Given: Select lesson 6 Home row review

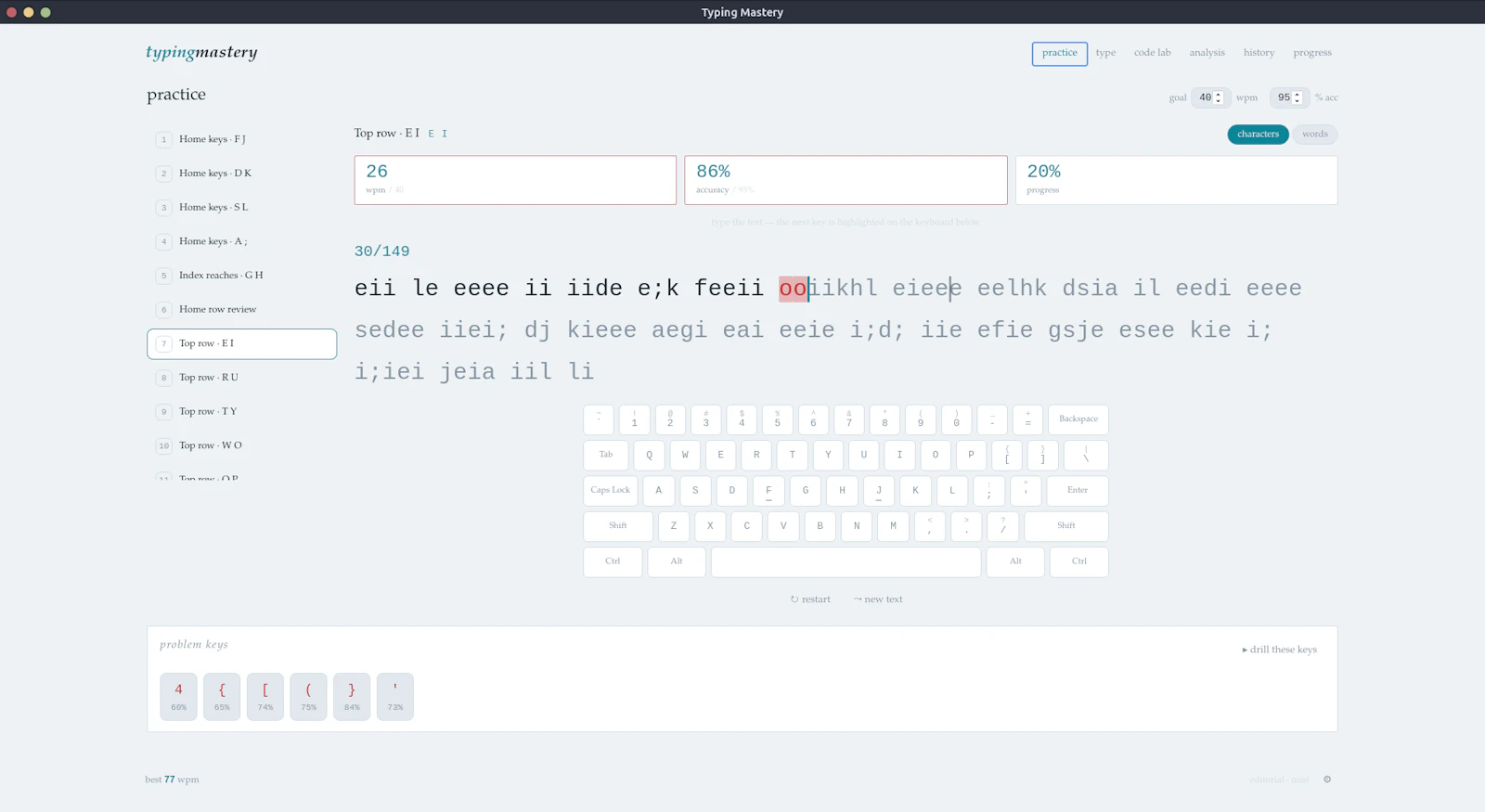Looking at the screenshot, I should (x=241, y=310).
